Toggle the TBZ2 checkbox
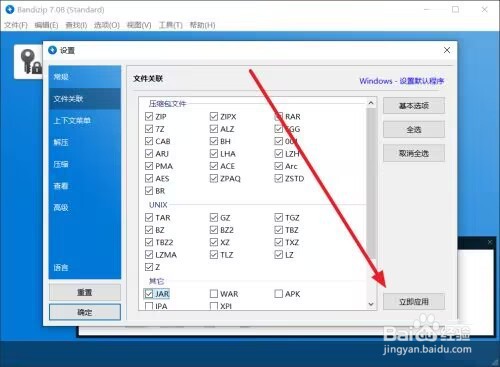The image size is (500, 367). [149, 242]
